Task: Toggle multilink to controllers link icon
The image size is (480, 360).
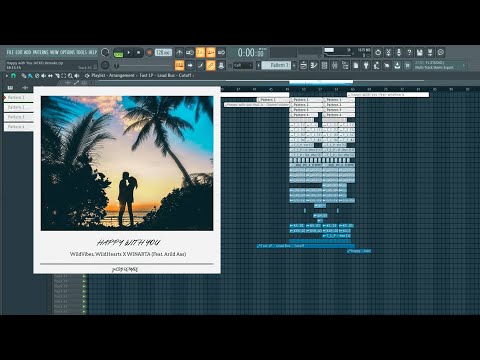Action: (x=211, y=65)
